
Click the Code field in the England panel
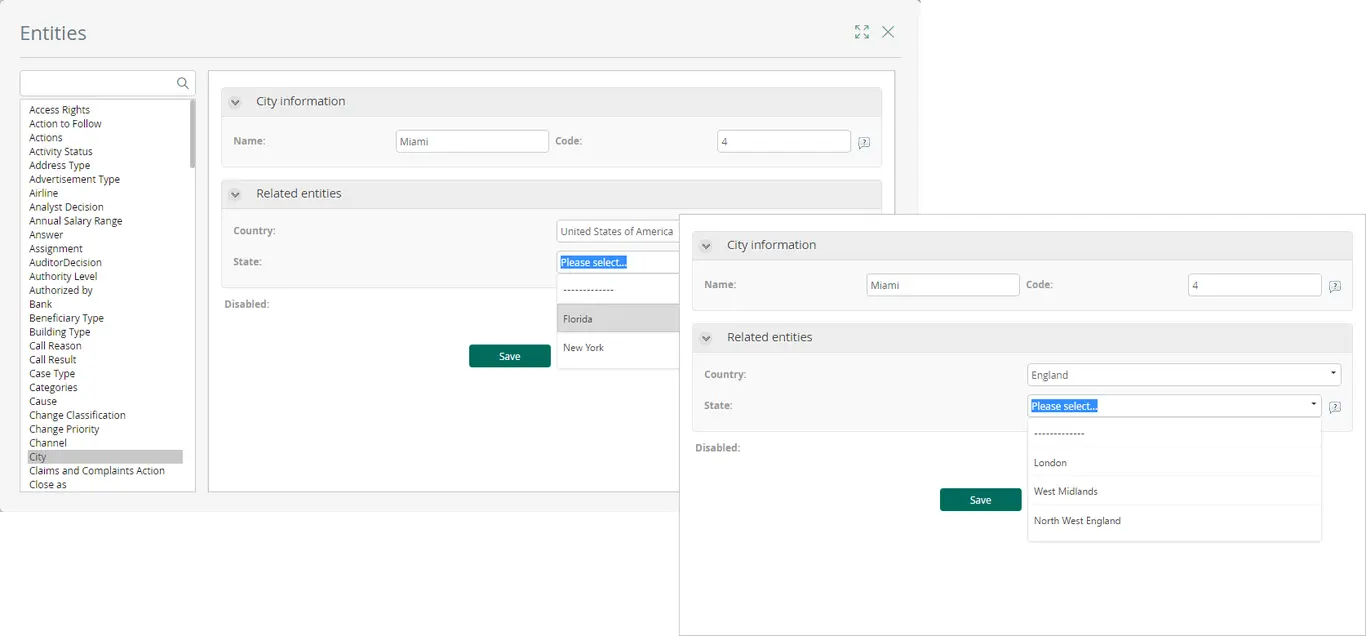point(1255,285)
